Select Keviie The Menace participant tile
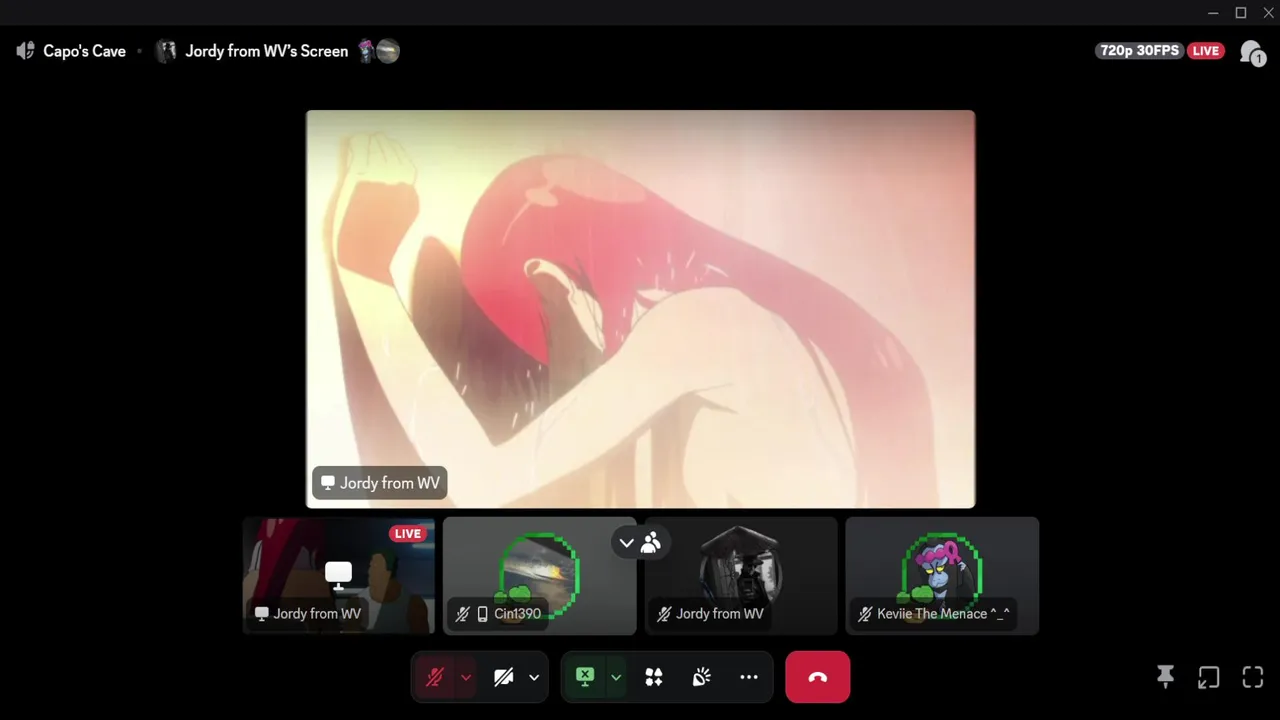Viewport: 1280px width, 720px height. click(942, 576)
